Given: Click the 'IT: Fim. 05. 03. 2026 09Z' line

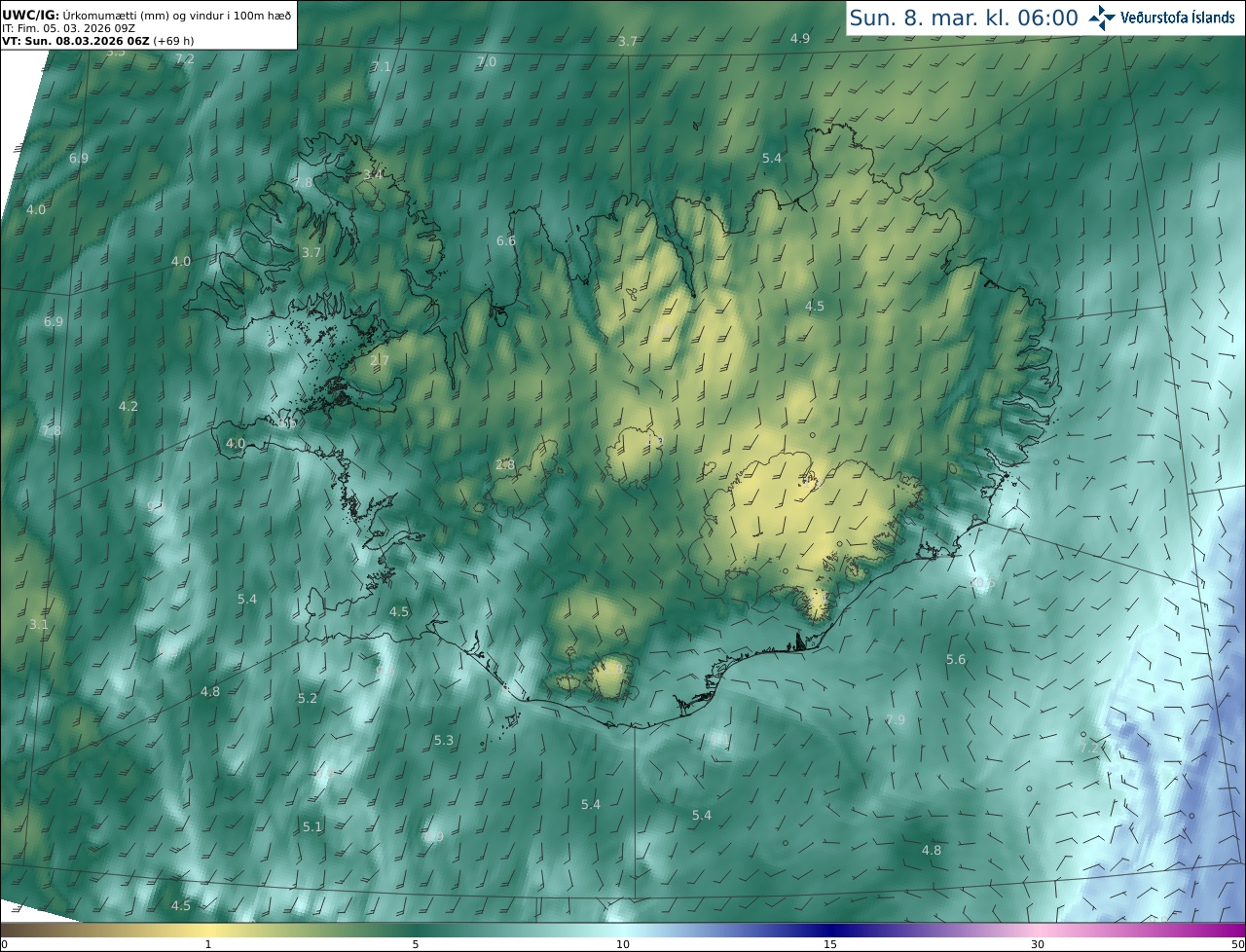Looking at the screenshot, I should [x=68, y=28].
